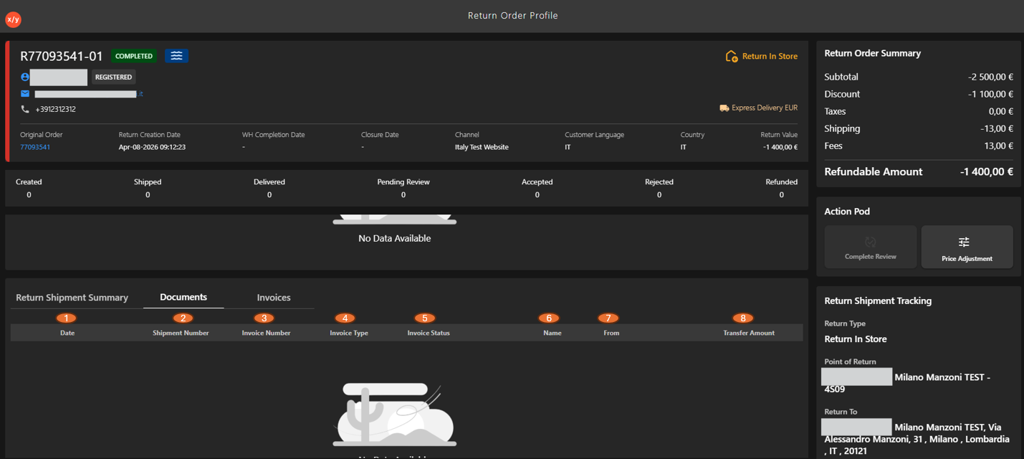1024x459 pixels.
Task: Click the COMPLETED status badge
Action: click(x=134, y=56)
